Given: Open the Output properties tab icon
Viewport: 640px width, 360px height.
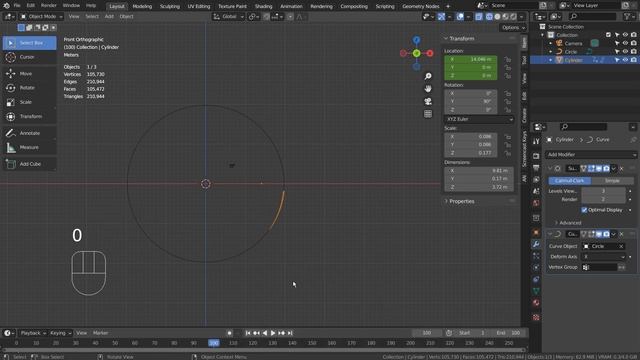Looking at the screenshot, I should 536,168.
